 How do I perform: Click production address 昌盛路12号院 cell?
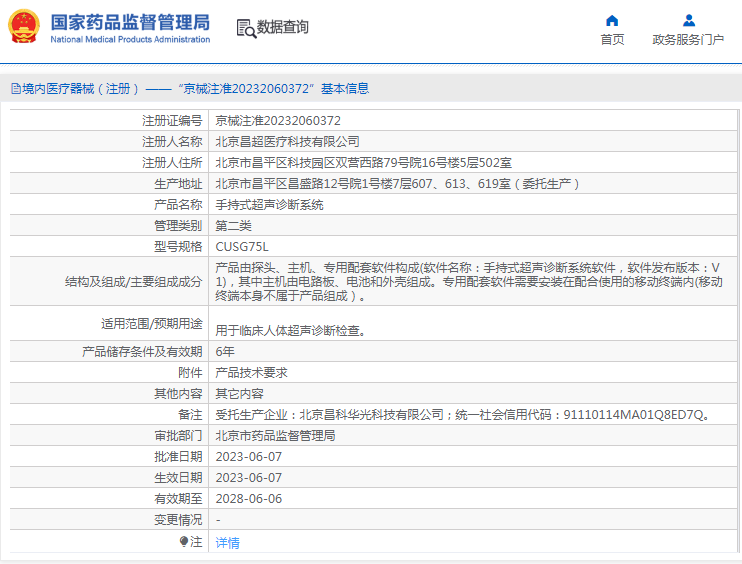tap(398, 184)
